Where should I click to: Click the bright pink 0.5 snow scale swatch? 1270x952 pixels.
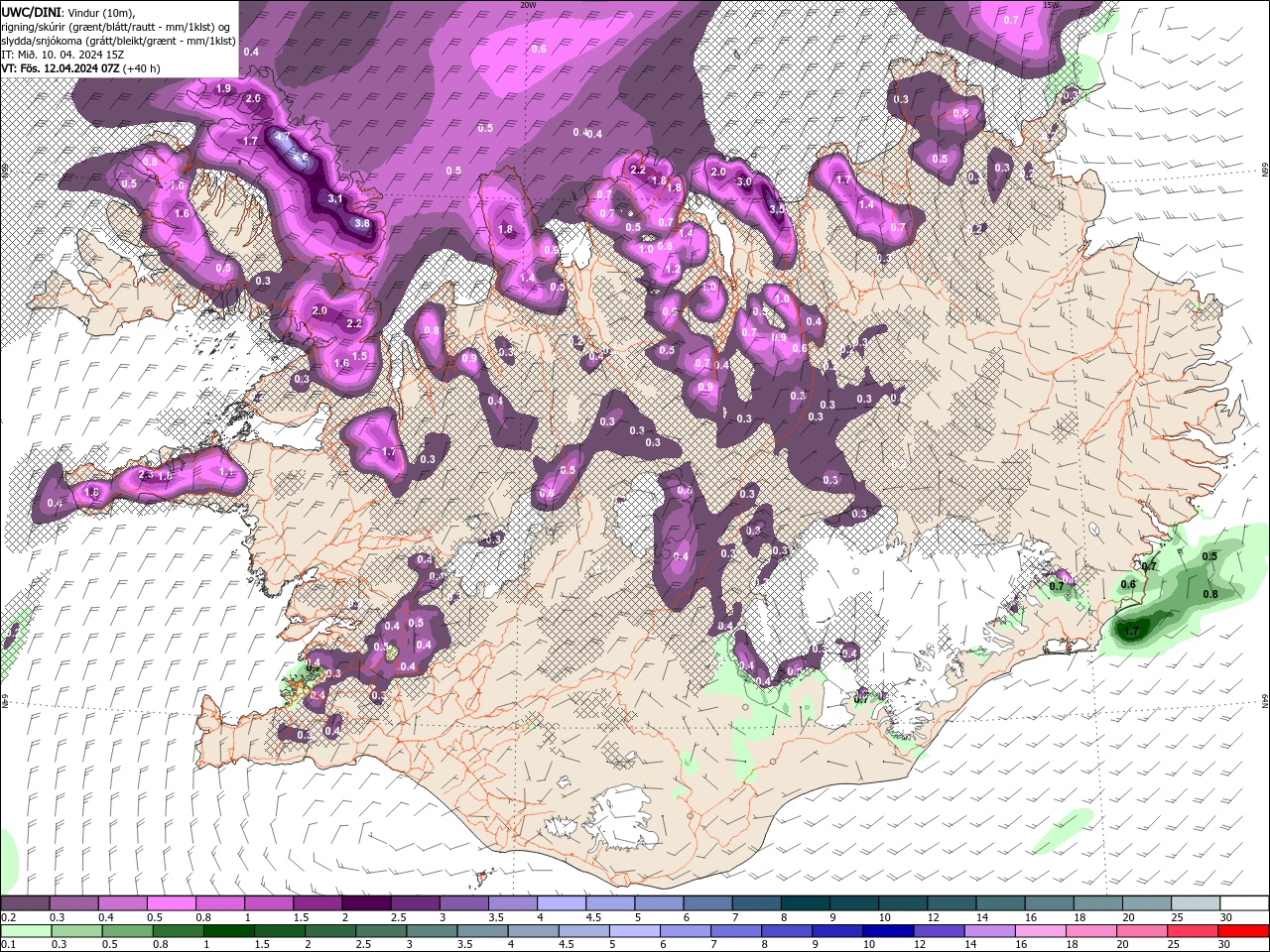(171, 903)
